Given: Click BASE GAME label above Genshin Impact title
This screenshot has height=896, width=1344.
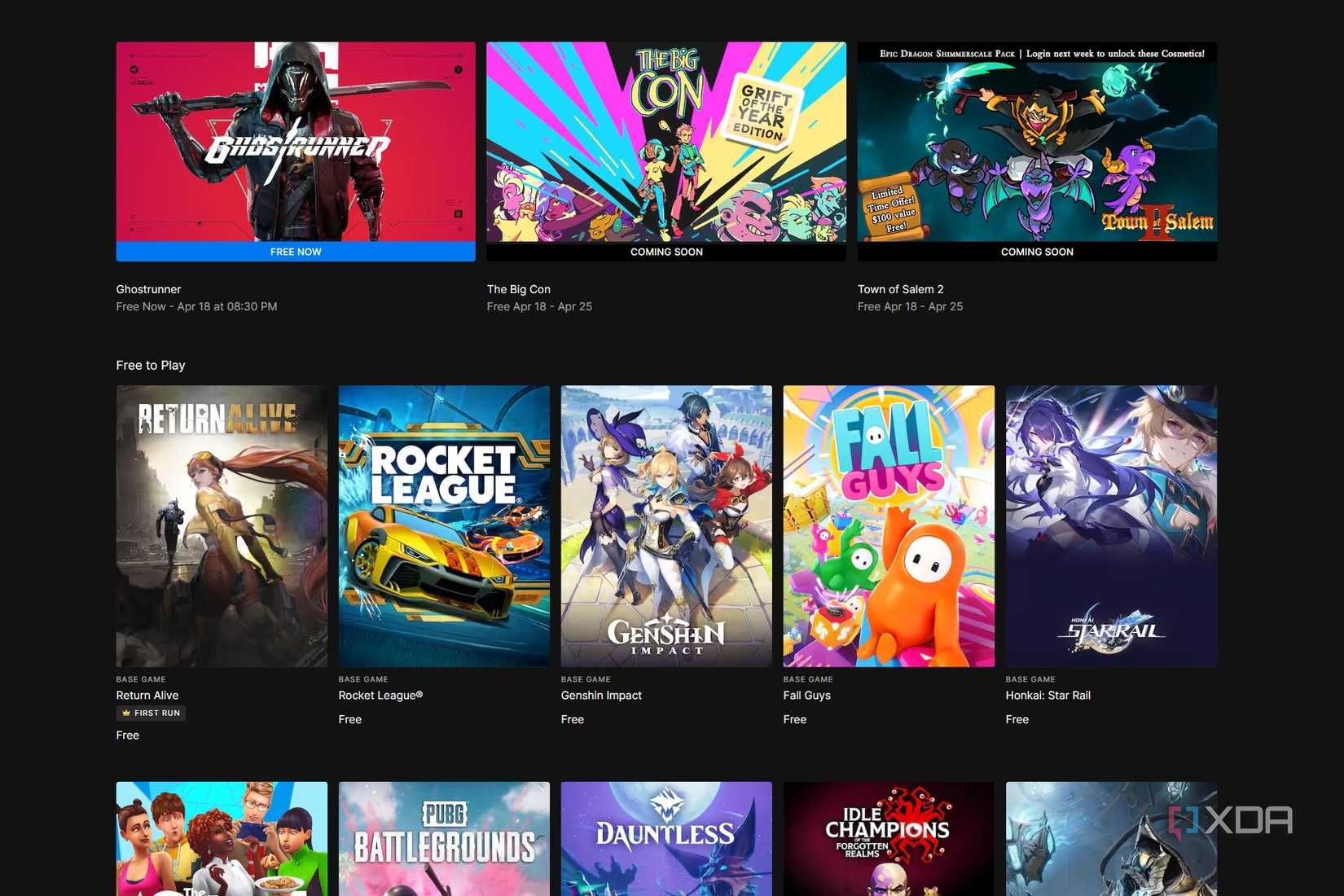Looking at the screenshot, I should (586, 679).
